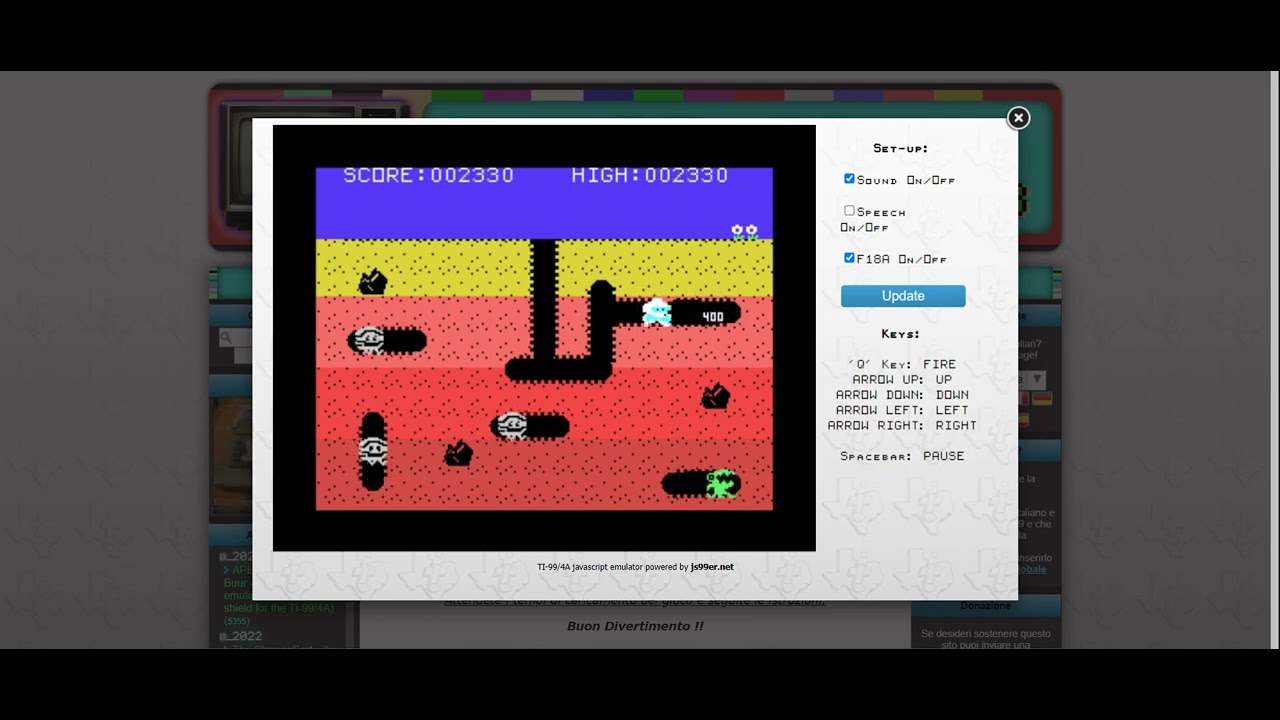
Task: Enable the Speech On/Off checkbox
Action: [849, 211]
